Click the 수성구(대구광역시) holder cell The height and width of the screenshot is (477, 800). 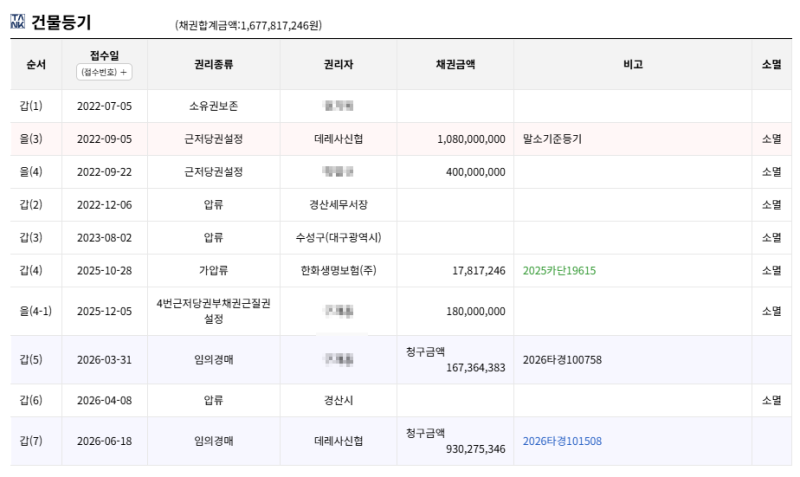[x=339, y=237]
